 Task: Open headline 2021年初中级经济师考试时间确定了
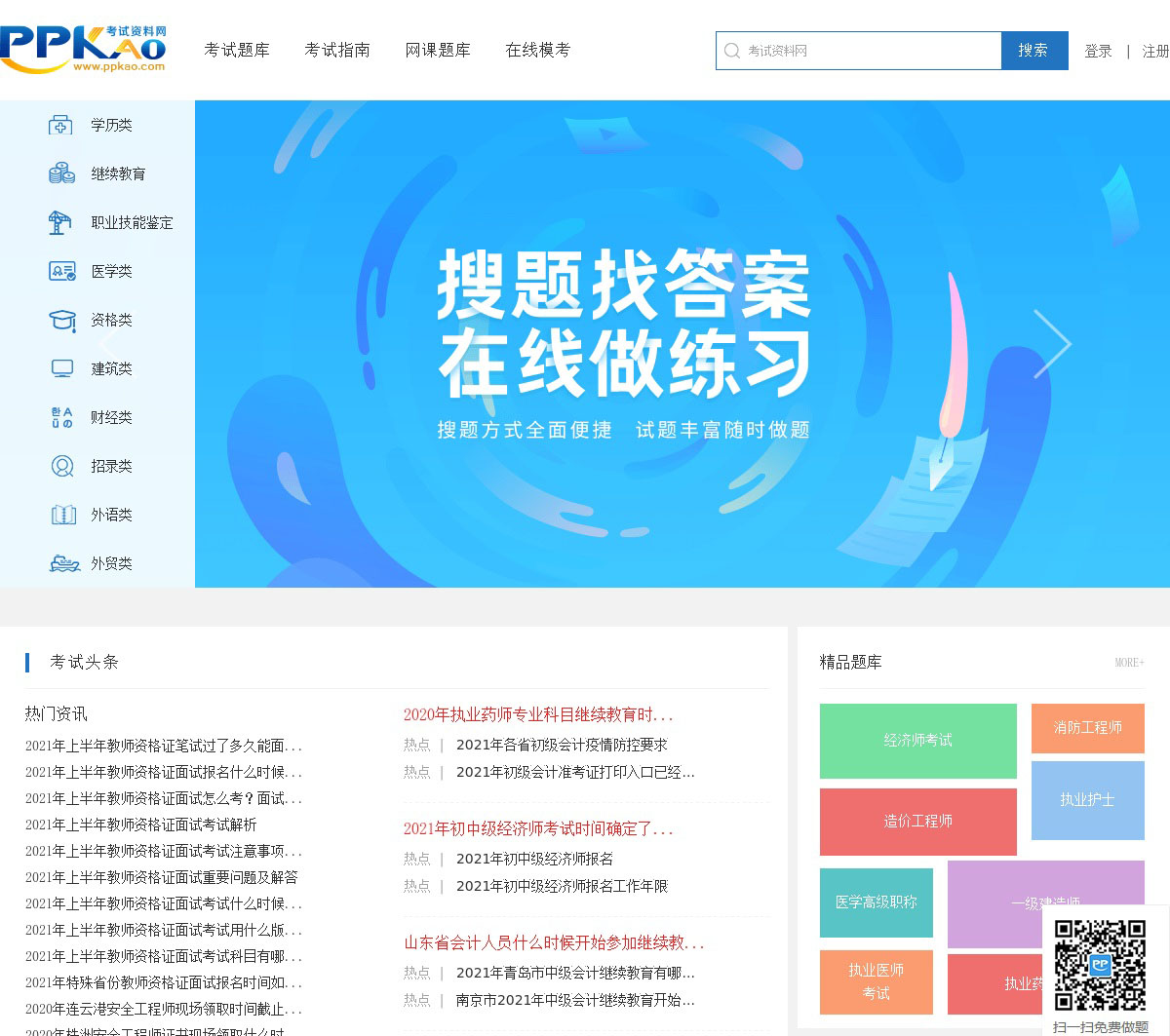pos(538,829)
